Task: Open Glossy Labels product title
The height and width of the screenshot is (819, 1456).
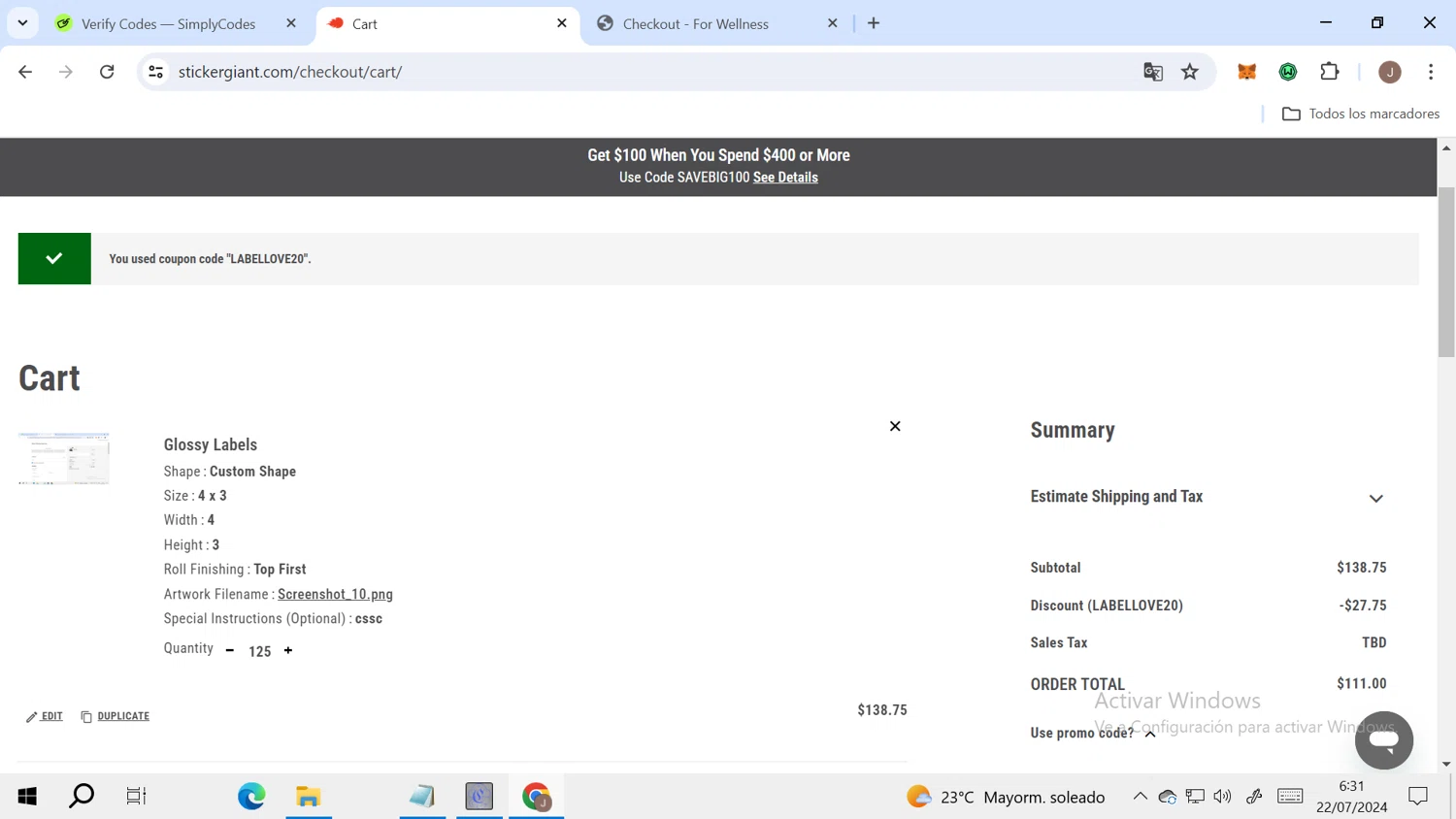Action: pyautogui.click(x=211, y=444)
